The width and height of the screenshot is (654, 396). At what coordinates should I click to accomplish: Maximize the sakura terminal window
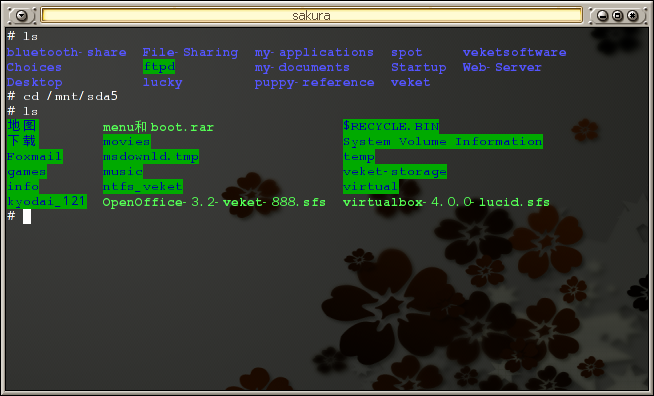click(617, 16)
